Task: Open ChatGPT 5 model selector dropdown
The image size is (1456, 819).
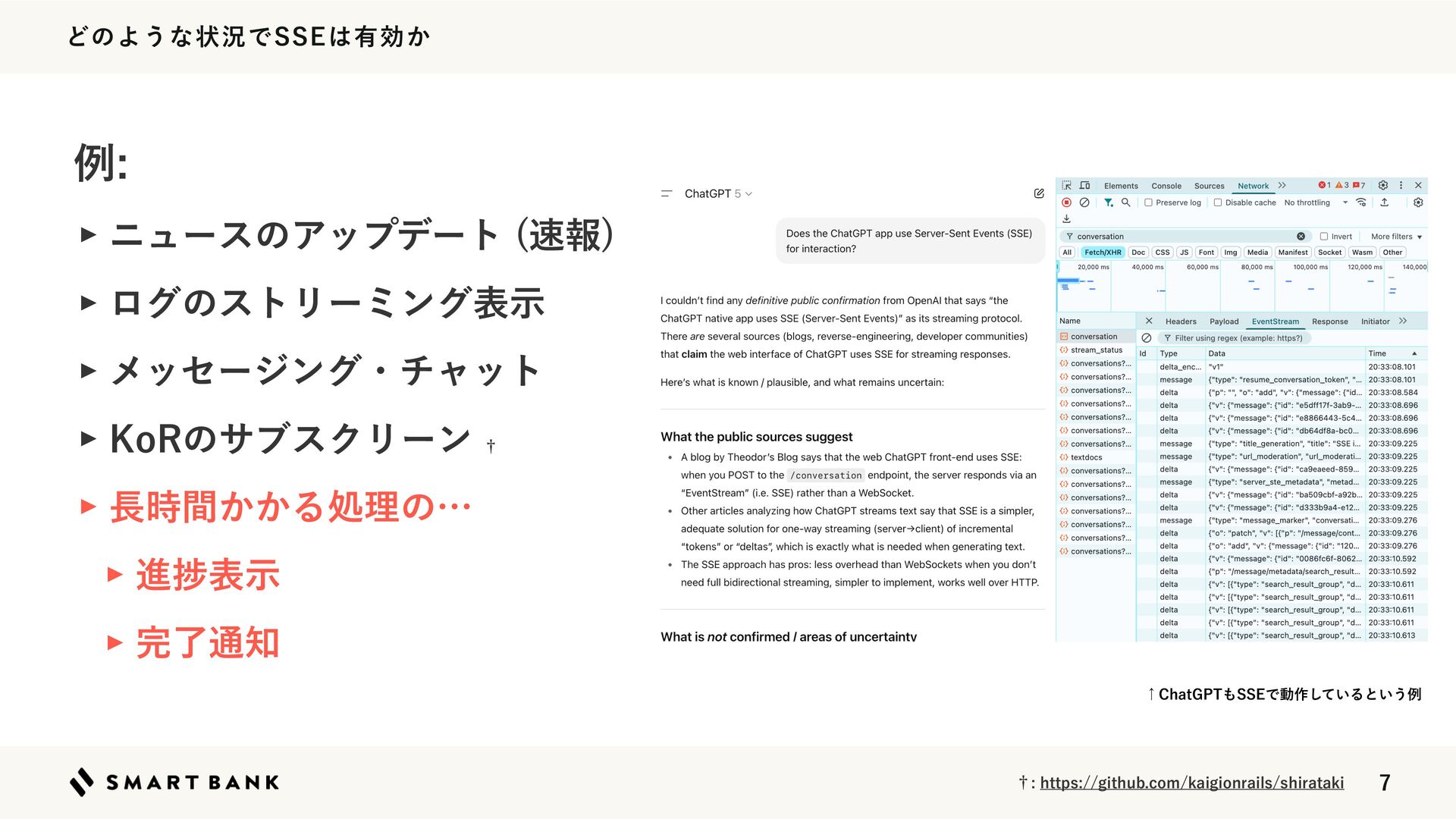Action: coord(718,194)
